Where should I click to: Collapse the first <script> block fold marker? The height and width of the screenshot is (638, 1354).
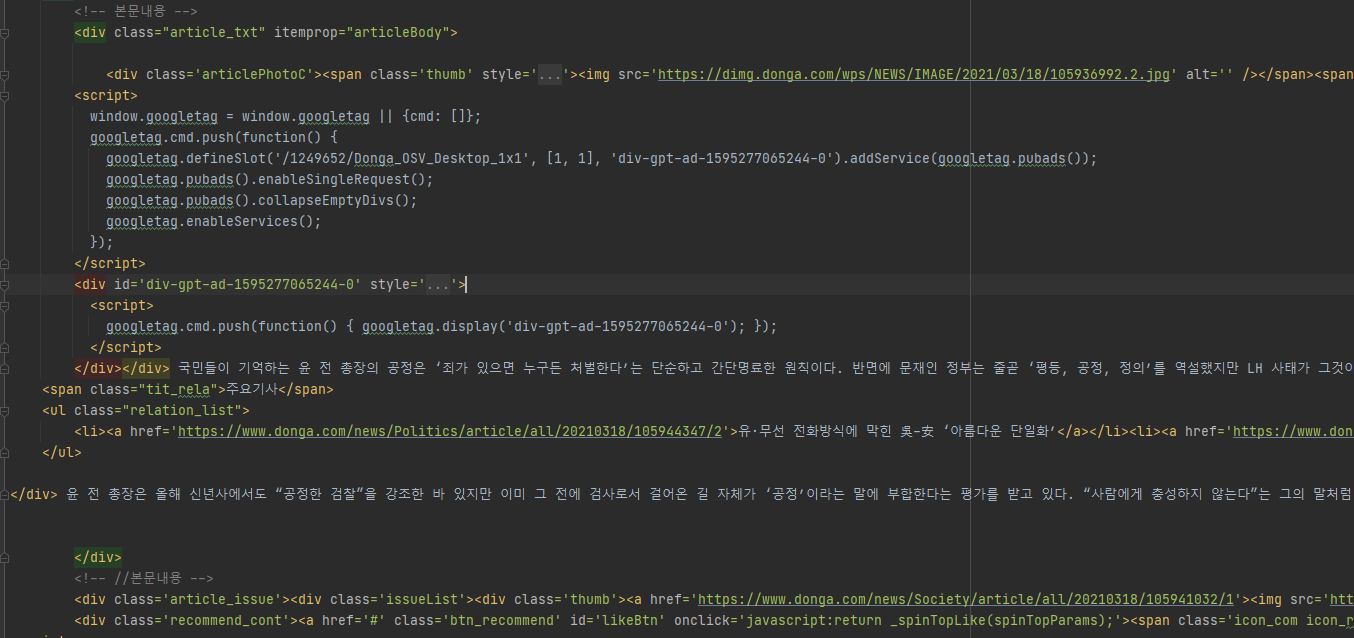click(5, 96)
